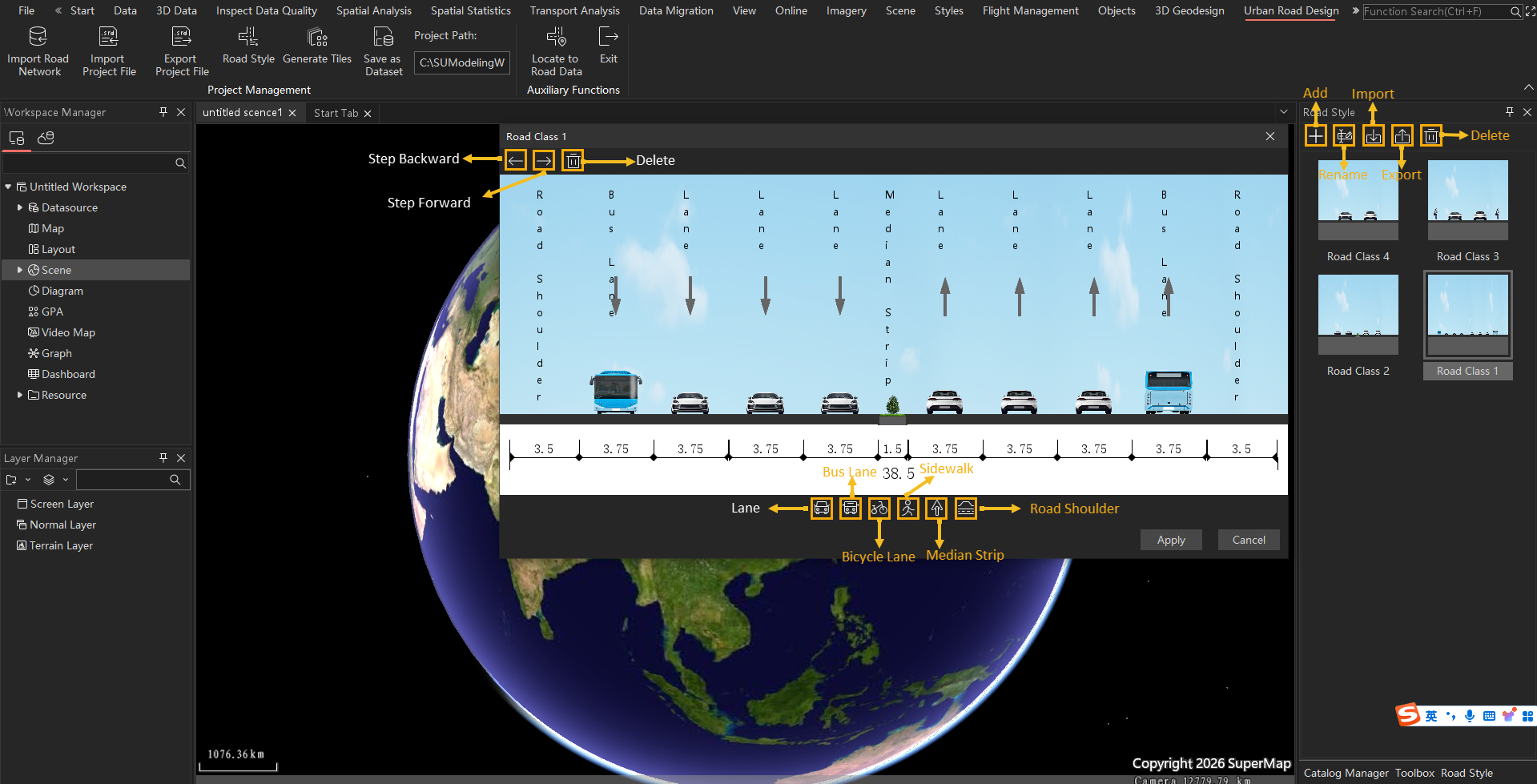The width and height of the screenshot is (1537, 784).
Task: Toggle pin on Layer Manager panel
Action: coord(163,458)
